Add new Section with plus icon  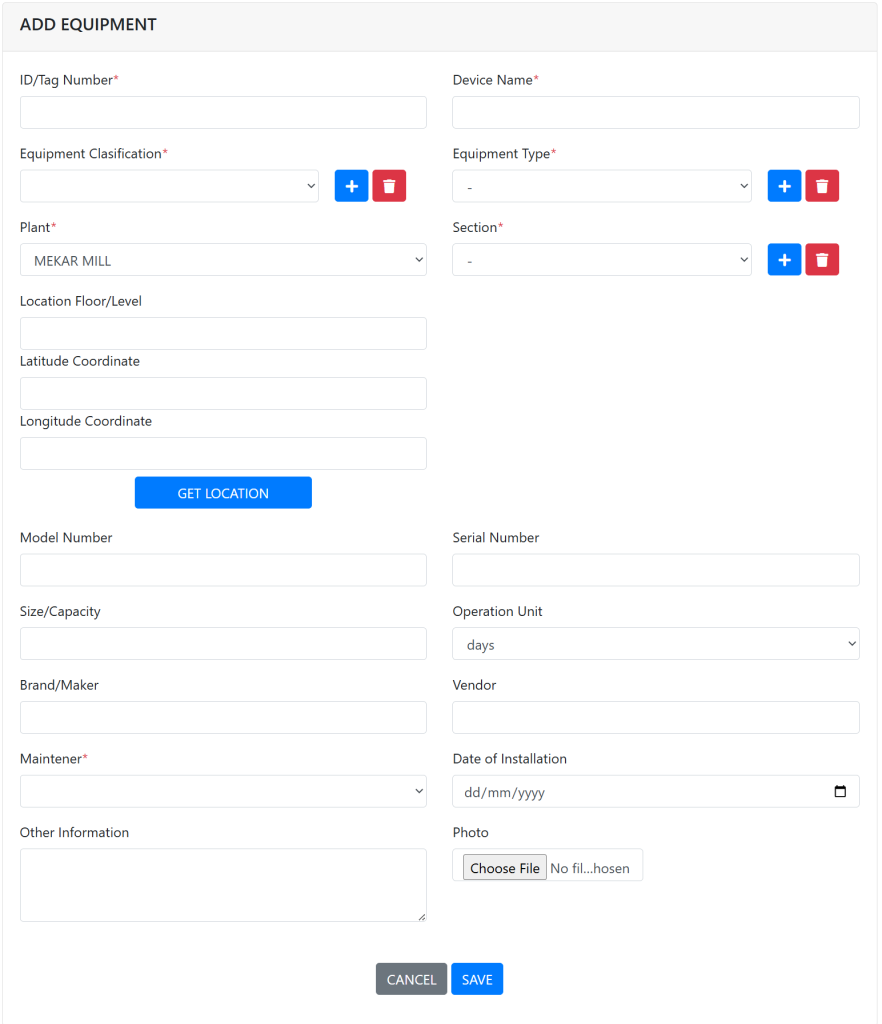(784, 260)
